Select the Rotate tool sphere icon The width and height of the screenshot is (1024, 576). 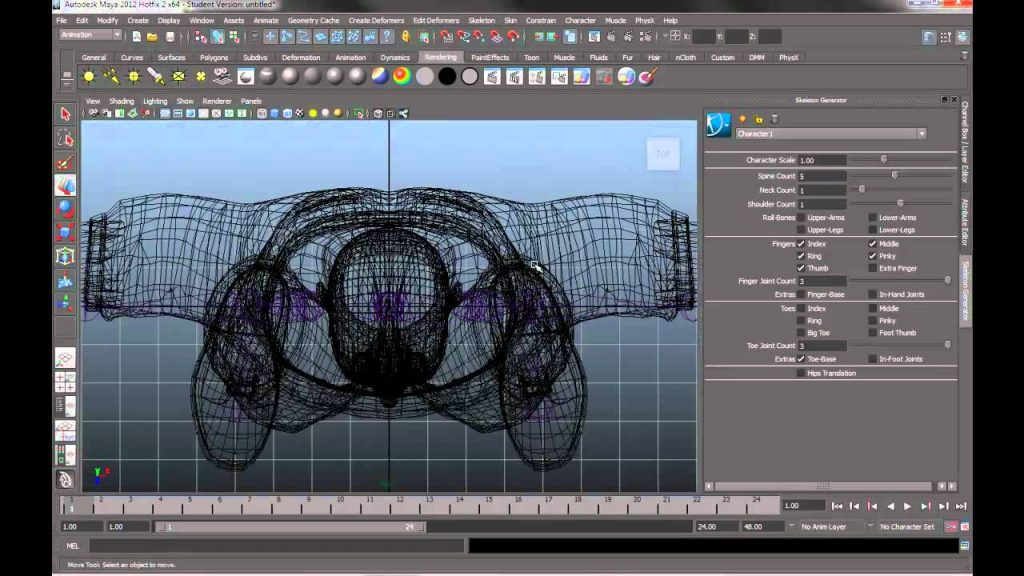[65, 208]
